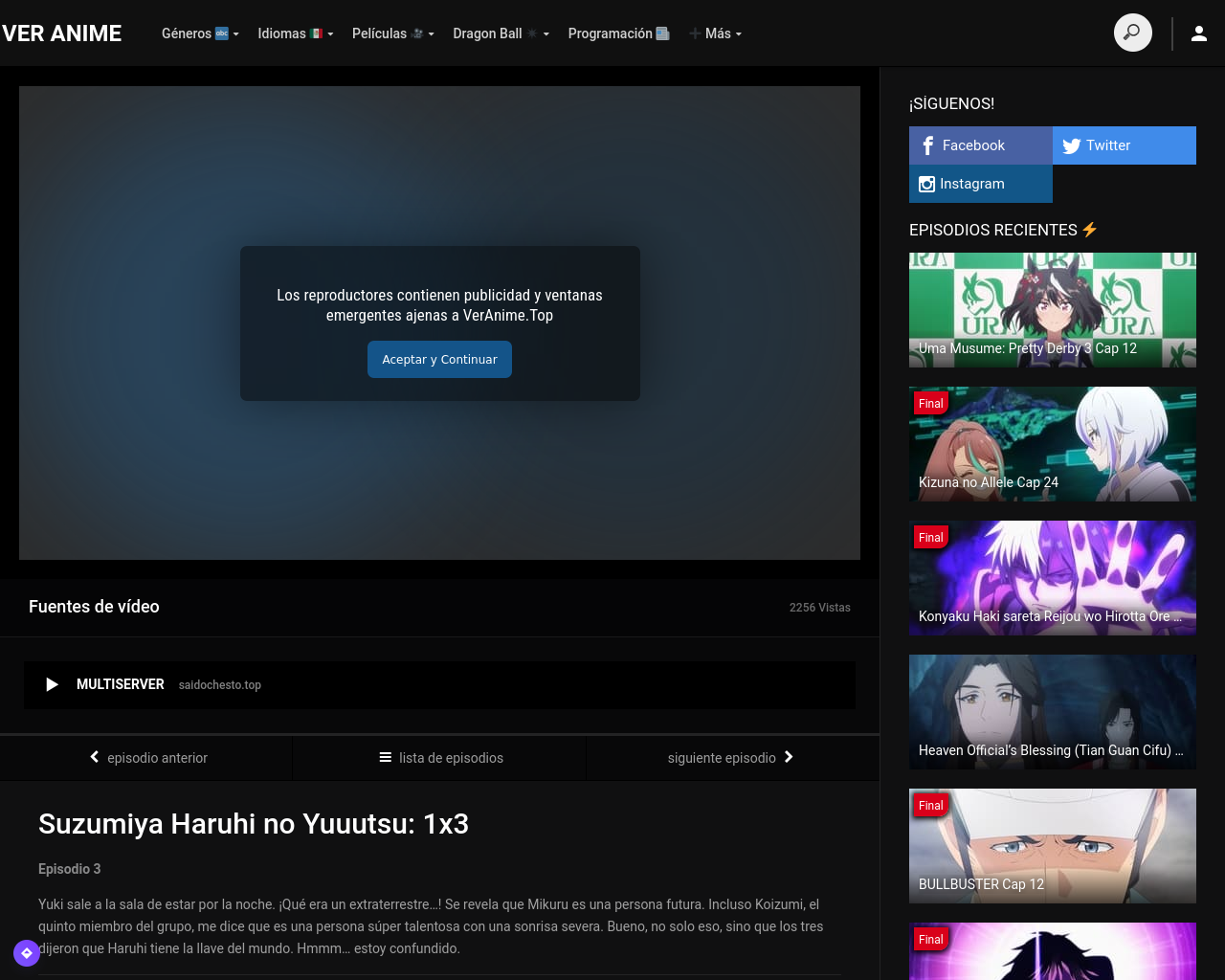Screen dimensions: 1225x980
Task: Click the Instagram camera icon
Action: pyautogui.click(x=926, y=184)
